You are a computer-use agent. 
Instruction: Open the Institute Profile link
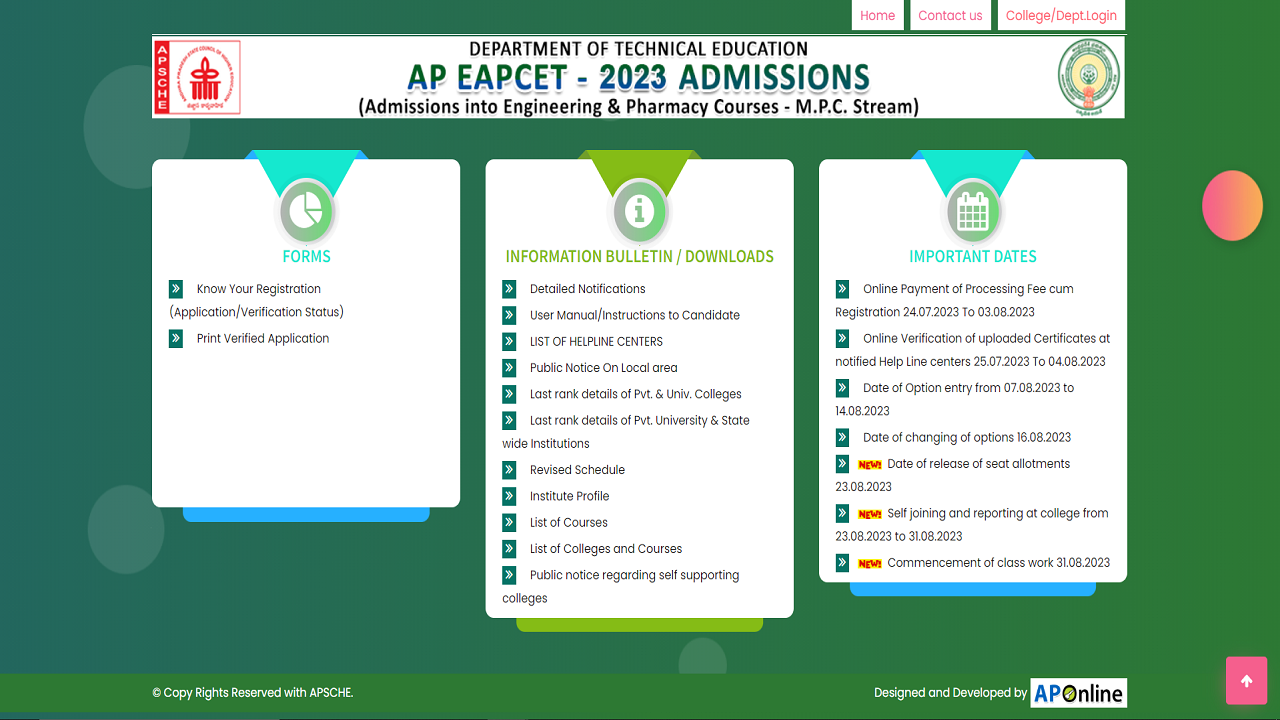(569, 496)
